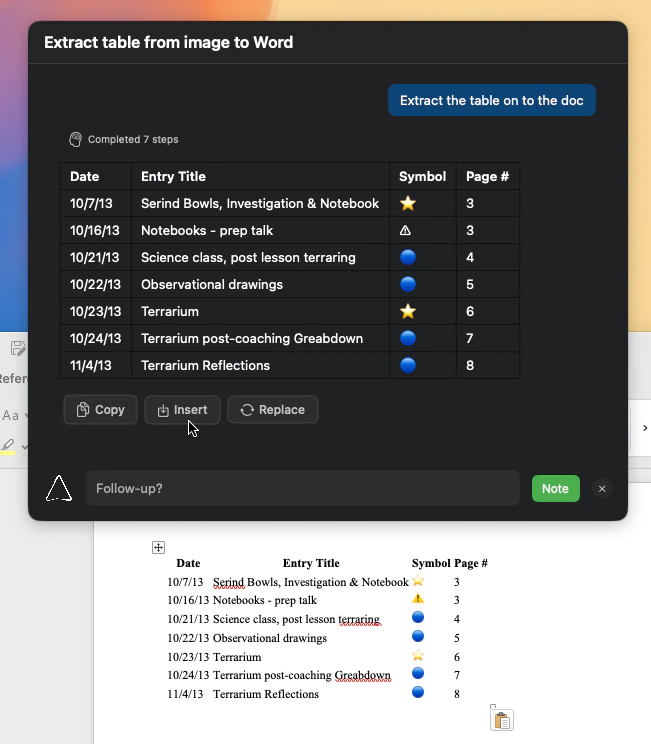Focus the Follow-up text input field
Image resolution: width=651 pixels, height=744 pixels.
click(303, 488)
